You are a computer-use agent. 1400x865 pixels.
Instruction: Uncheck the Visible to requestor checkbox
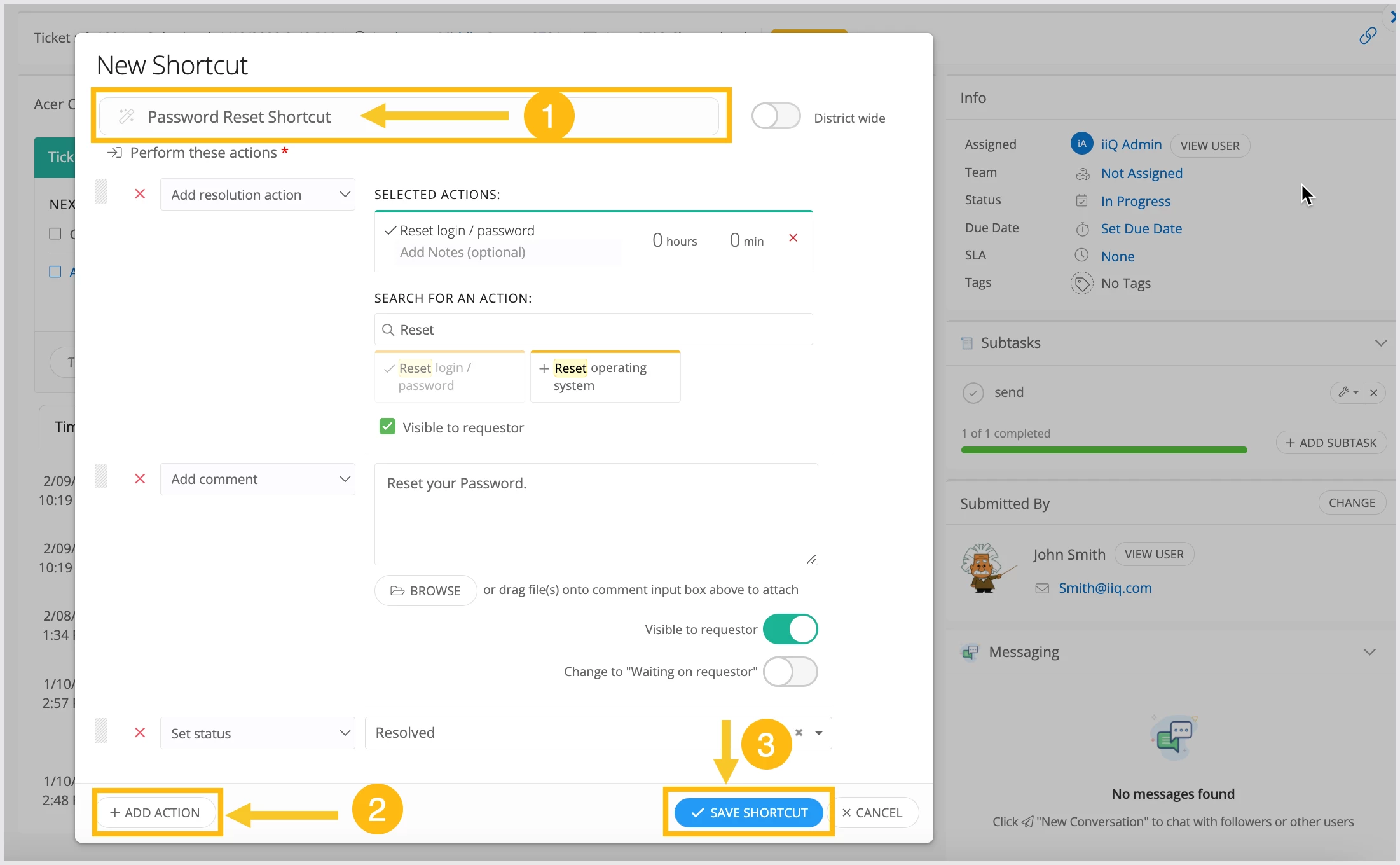click(x=387, y=427)
